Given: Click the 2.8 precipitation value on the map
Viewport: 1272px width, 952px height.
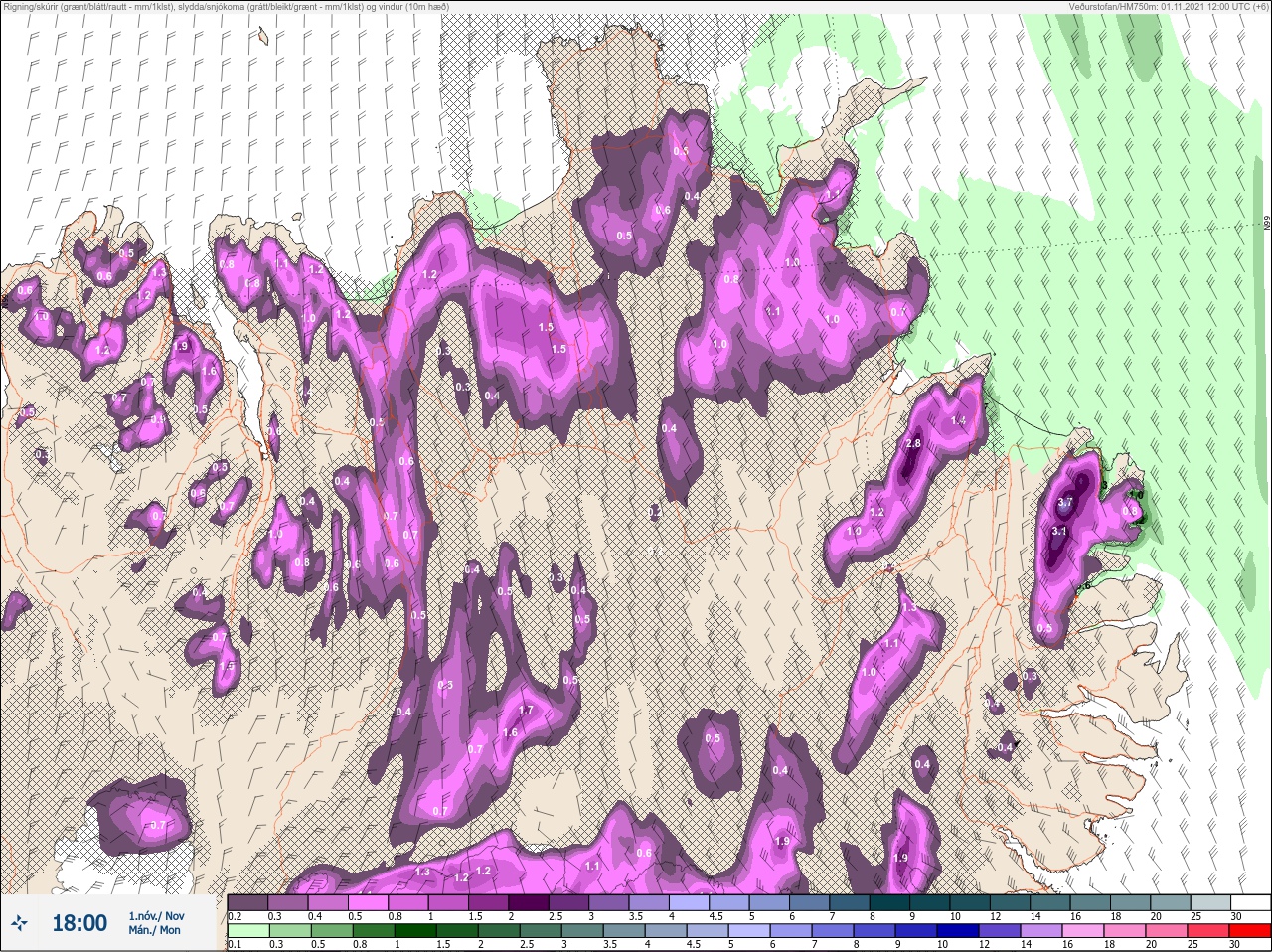Looking at the screenshot, I should tap(913, 443).
